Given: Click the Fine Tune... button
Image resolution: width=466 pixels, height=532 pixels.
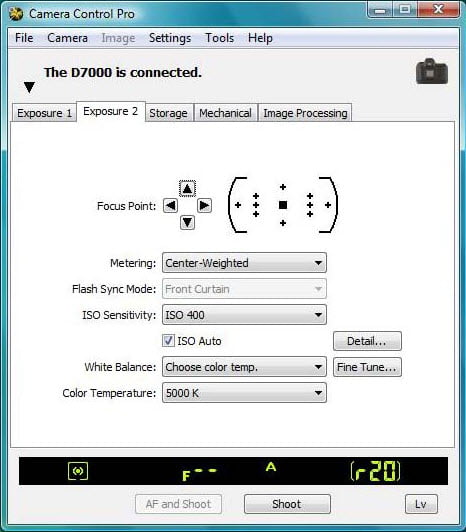Looking at the screenshot, I should [367, 367].
